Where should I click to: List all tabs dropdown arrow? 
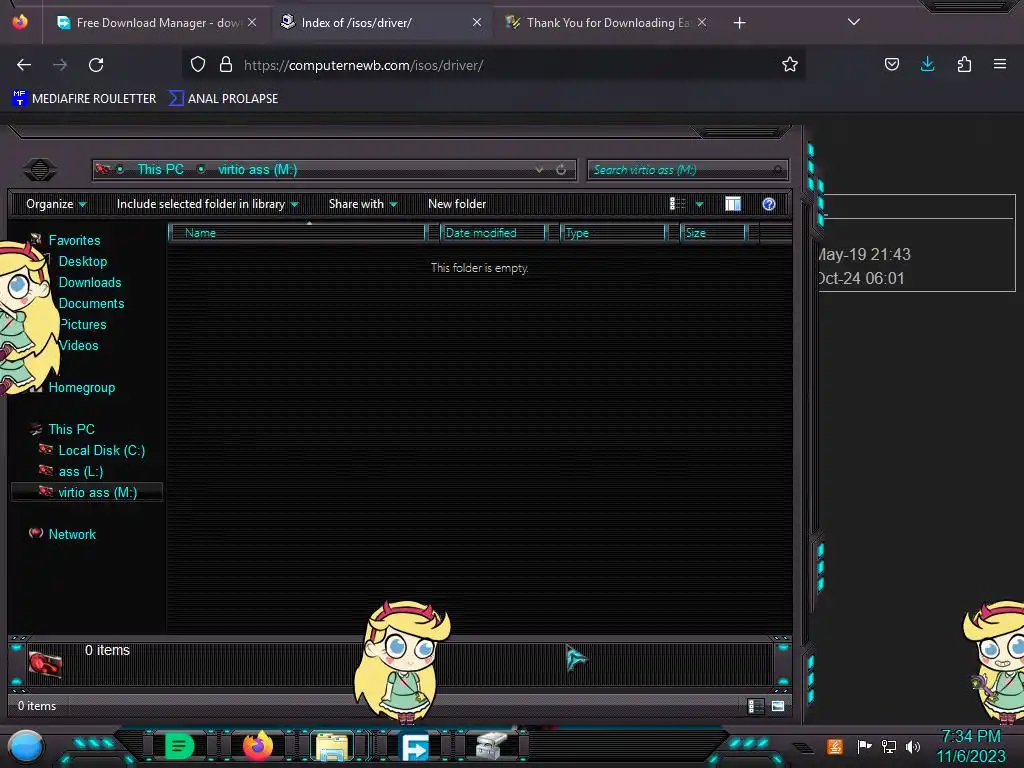[x=854, y=22]
